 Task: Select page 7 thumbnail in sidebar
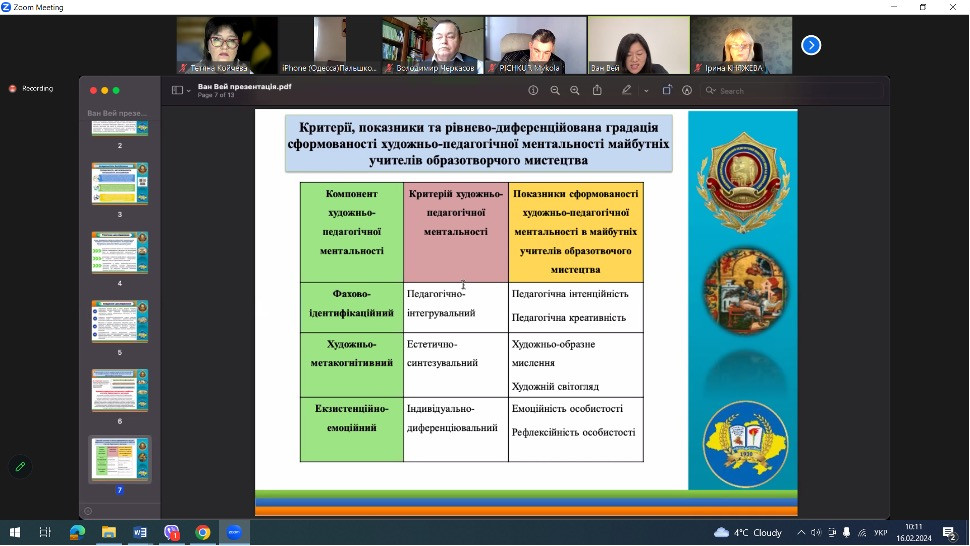pyautogui.click(x=119, y=459)
